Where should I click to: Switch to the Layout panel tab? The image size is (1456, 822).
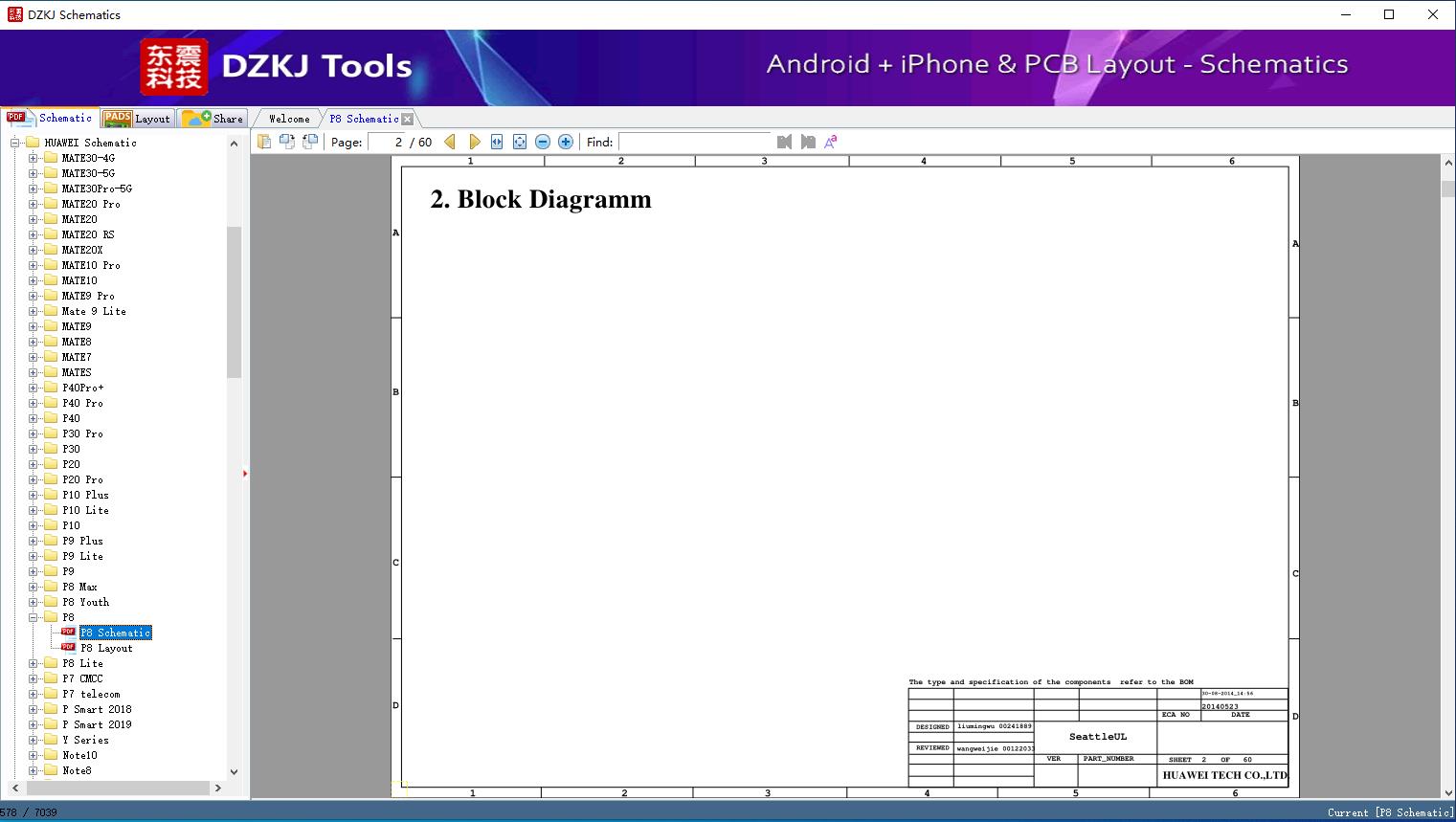point(137,119)
